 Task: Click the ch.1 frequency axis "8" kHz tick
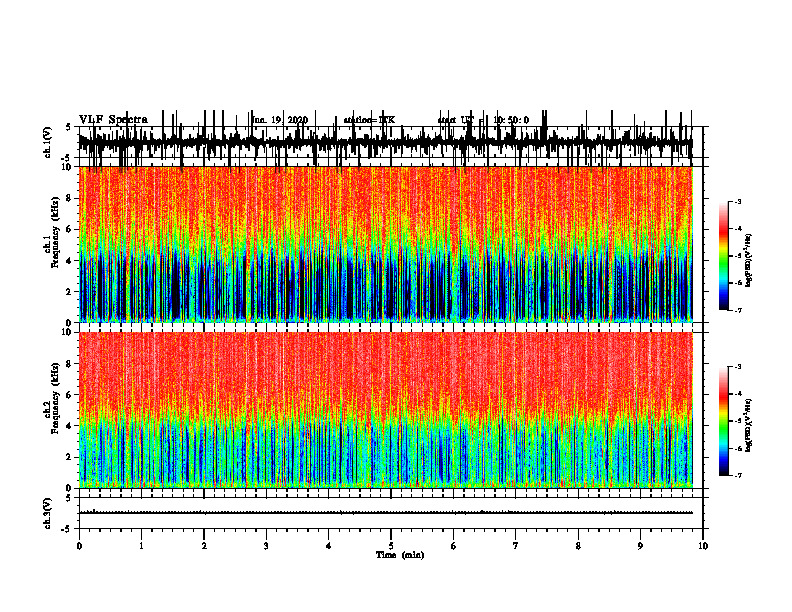coord(70,198)
